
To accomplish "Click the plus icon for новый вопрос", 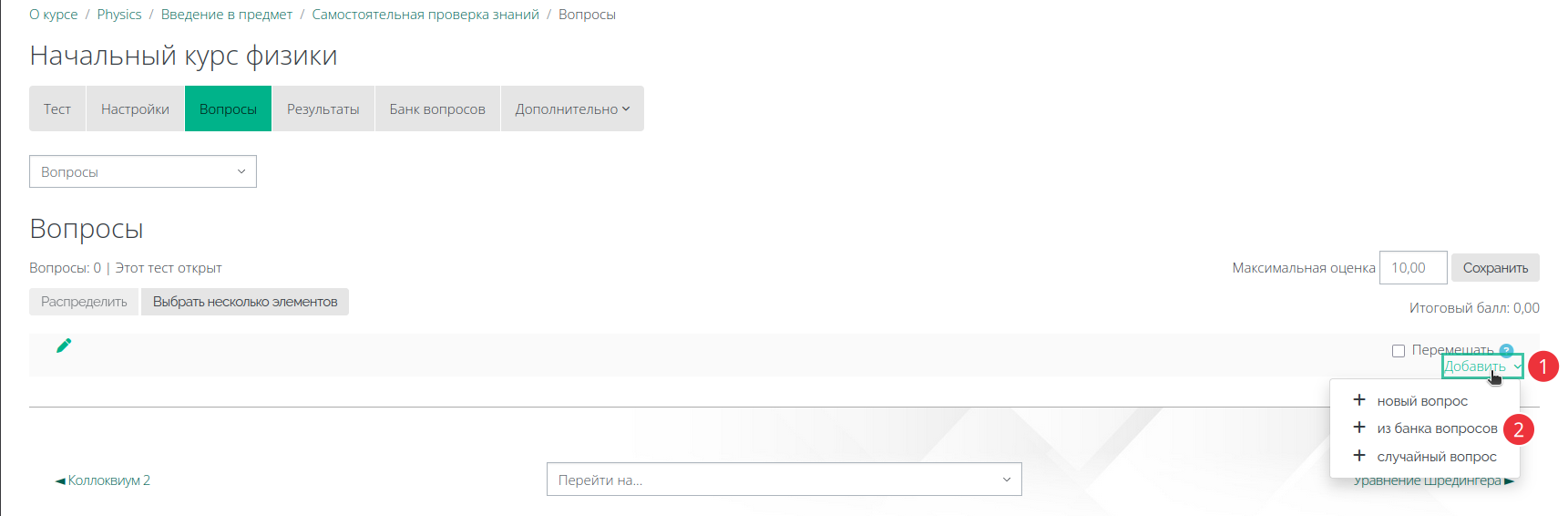I will [1359, 400].
